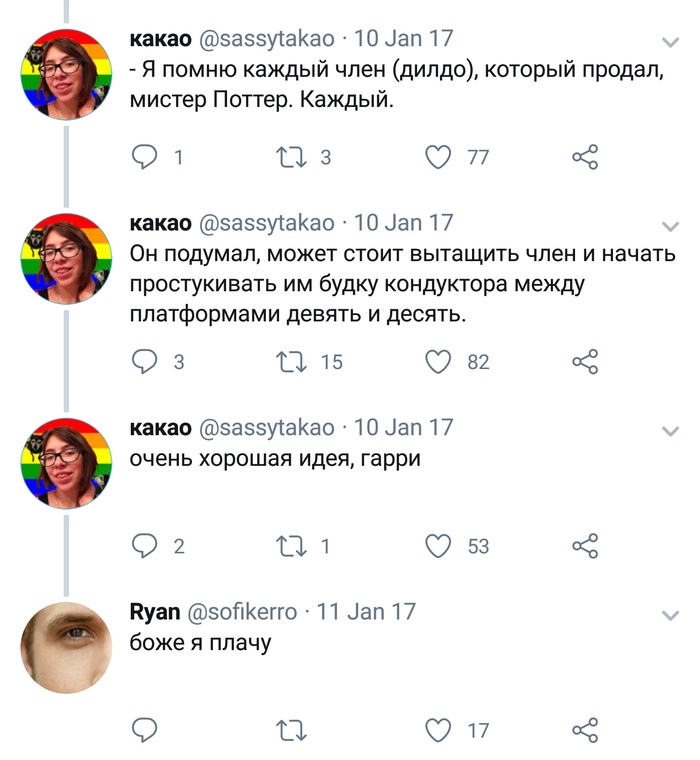Like the tweet with 77 likes

pyautogui.click(x=438, y=157)
